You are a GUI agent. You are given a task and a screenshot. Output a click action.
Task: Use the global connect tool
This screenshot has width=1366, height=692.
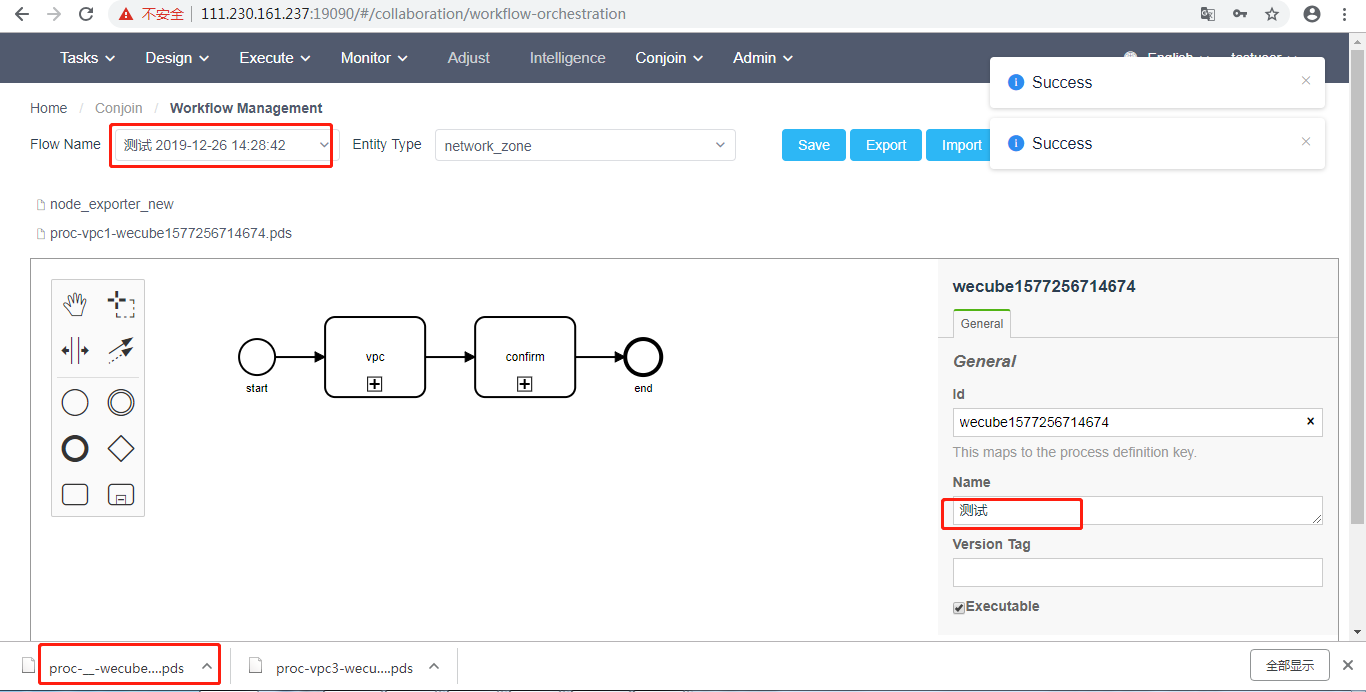[x=121, y=350]
